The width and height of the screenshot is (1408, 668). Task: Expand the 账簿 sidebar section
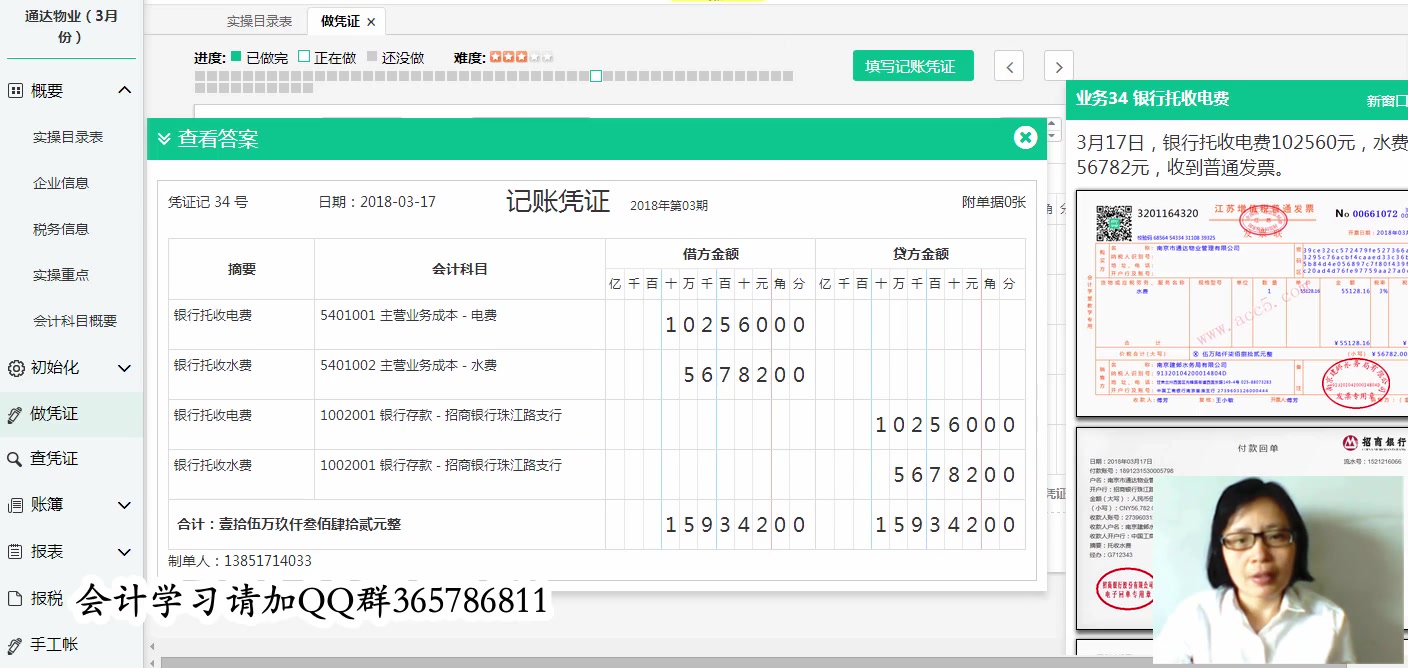pos(125,505)
